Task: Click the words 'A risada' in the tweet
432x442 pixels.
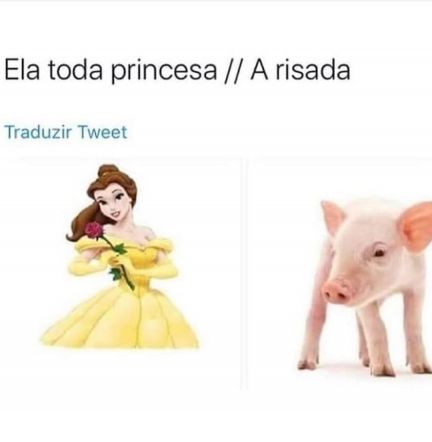Action: [x=300, y=70]
